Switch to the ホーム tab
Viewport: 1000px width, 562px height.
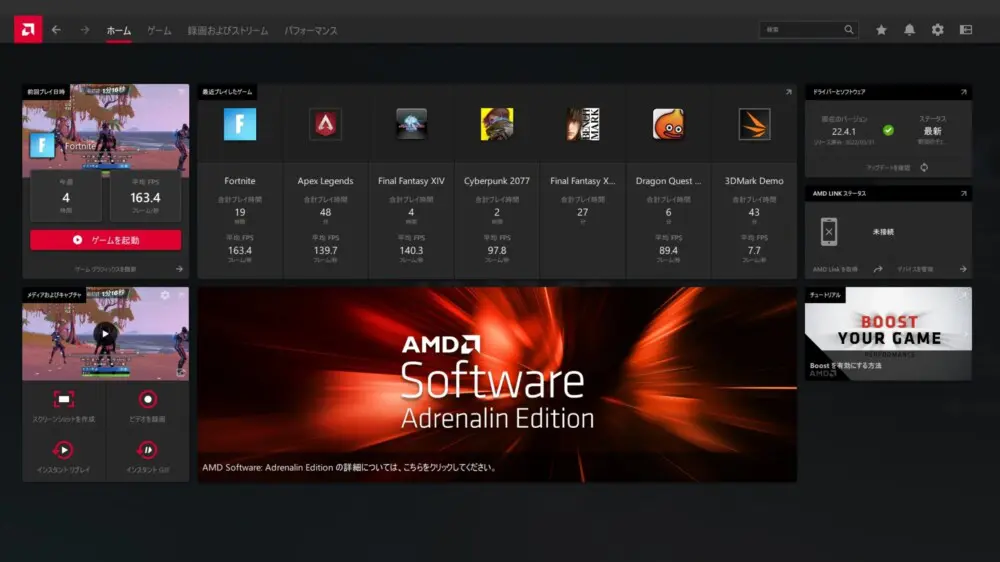coord(119,31)
